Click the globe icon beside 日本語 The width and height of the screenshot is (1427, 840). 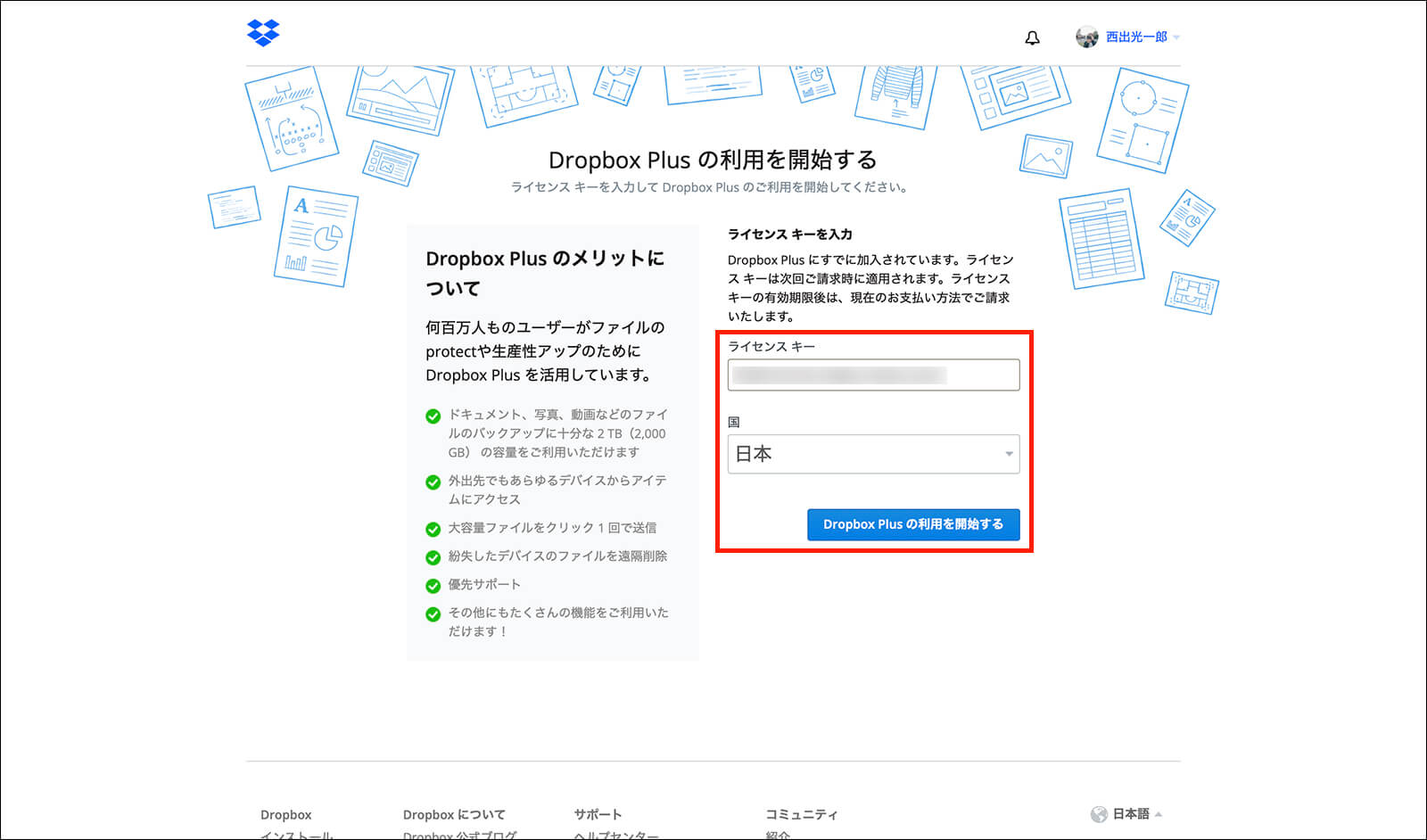[1099, 814]
